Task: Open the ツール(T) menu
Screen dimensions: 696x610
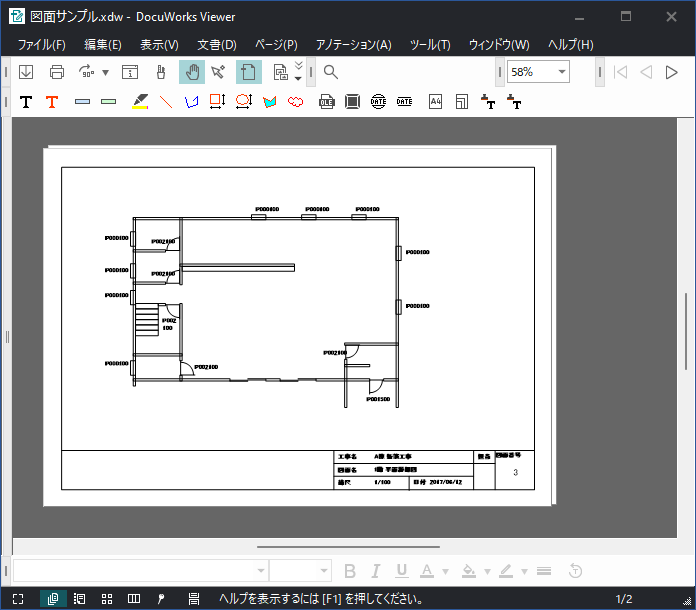Action: click(430, 45)
